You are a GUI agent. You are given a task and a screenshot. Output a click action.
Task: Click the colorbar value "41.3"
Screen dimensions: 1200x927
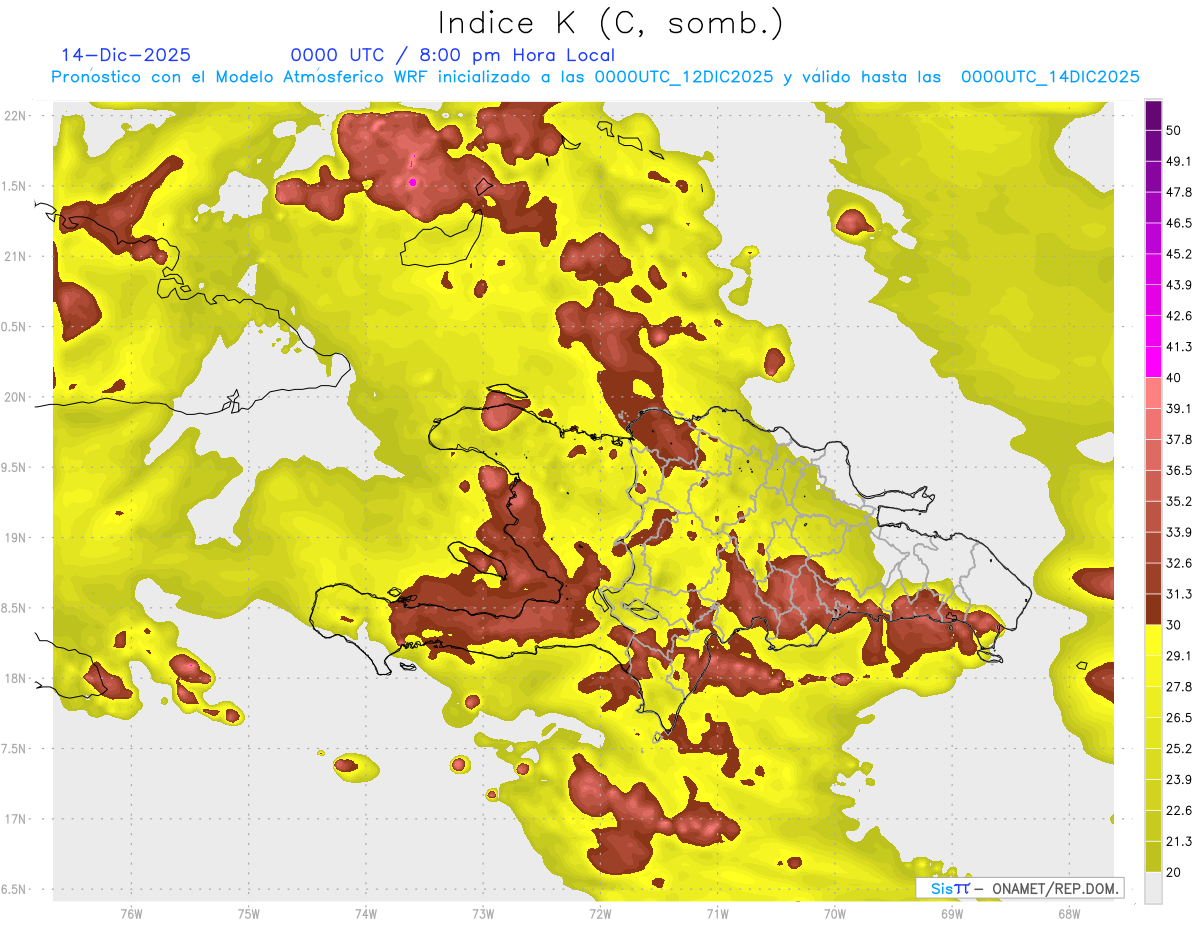click(1179, 347)
